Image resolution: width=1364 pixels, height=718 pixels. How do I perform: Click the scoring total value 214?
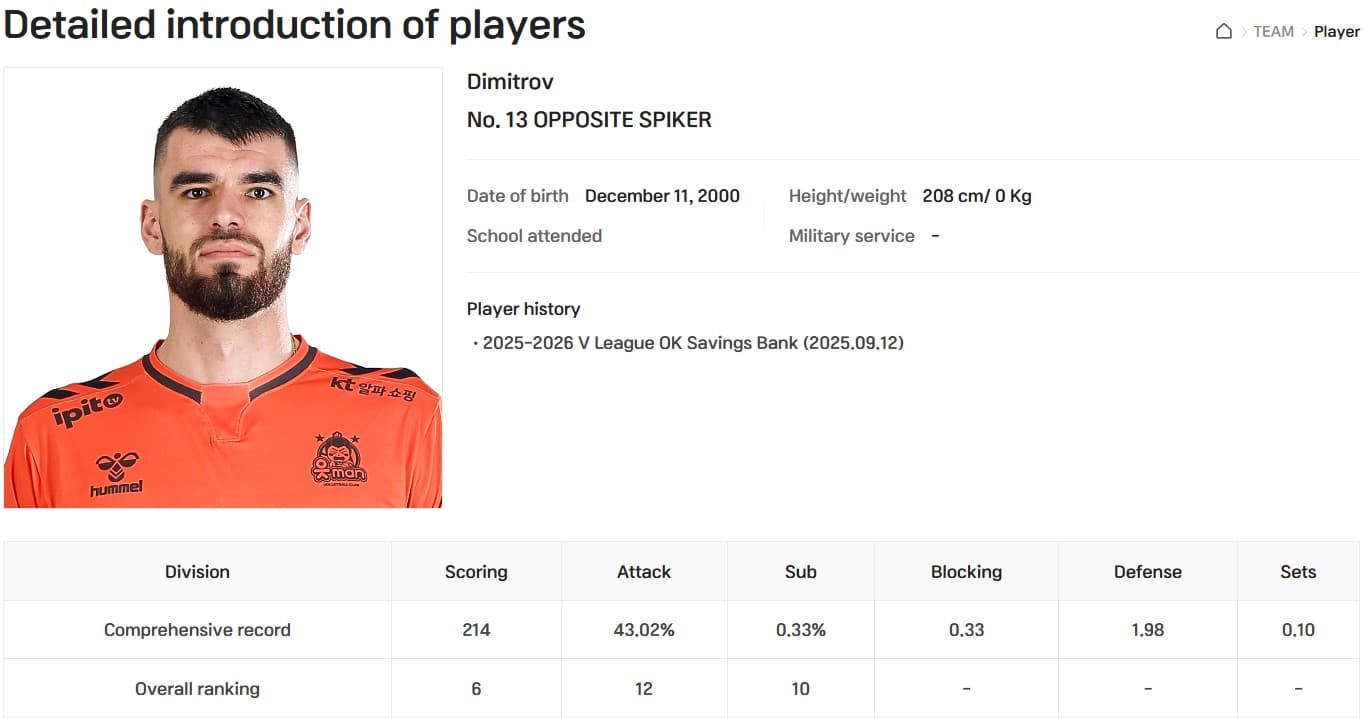(x=476, y=630)
